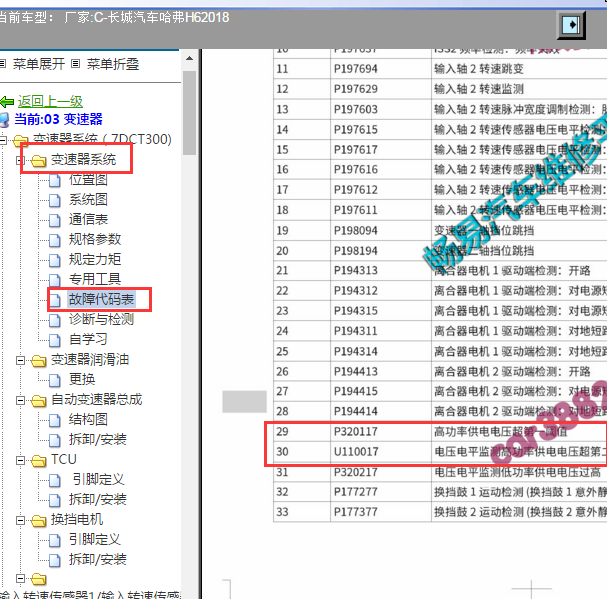607x599 pixels.
Task: Click the page icon beside 系统图
Action: pos(55,200)
